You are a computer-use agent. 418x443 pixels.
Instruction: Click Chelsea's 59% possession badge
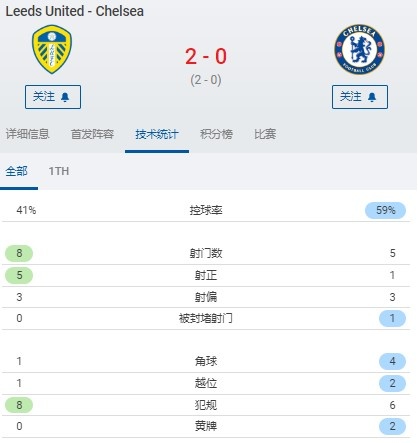point(385,210)
